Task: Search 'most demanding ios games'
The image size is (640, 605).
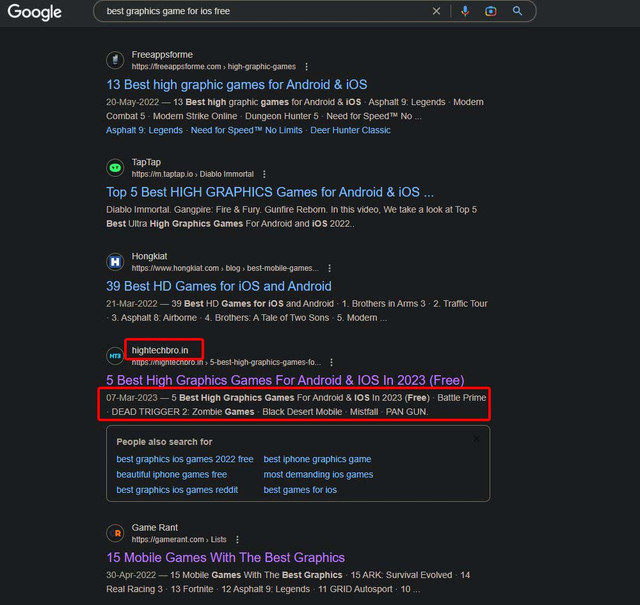Action: pyautogui.click(x=318, y=474)
